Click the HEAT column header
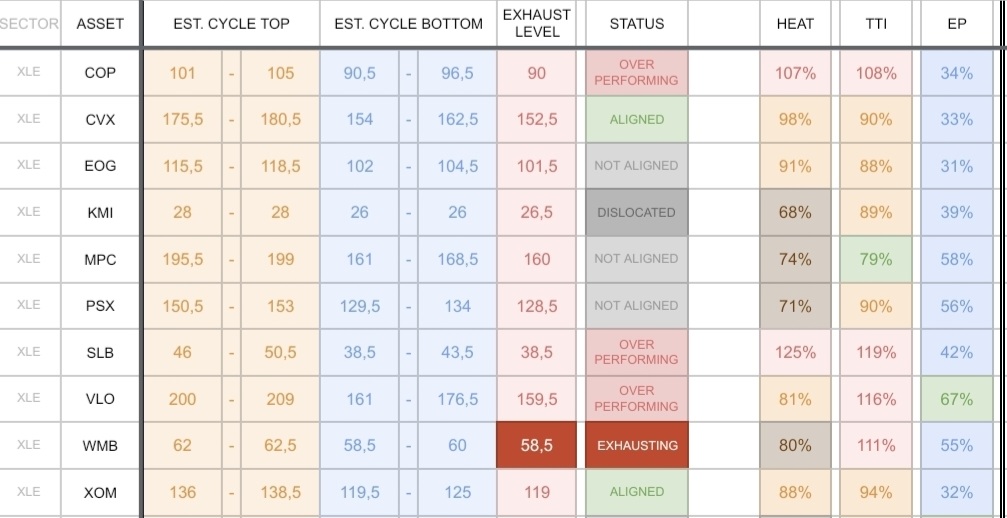 point(795,24)
